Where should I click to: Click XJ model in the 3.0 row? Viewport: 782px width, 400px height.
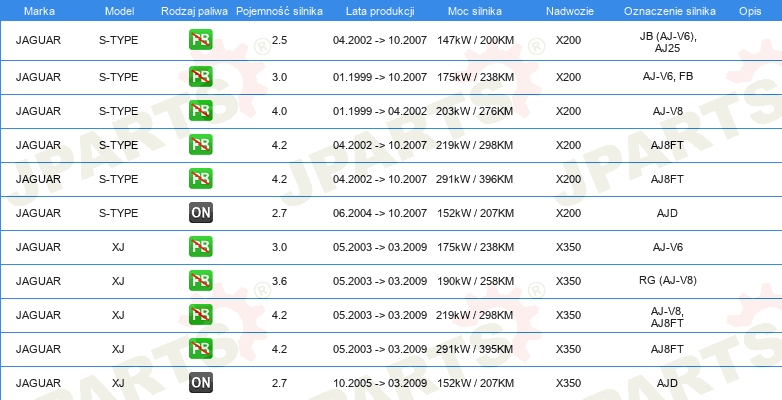[x=118, y=247]
